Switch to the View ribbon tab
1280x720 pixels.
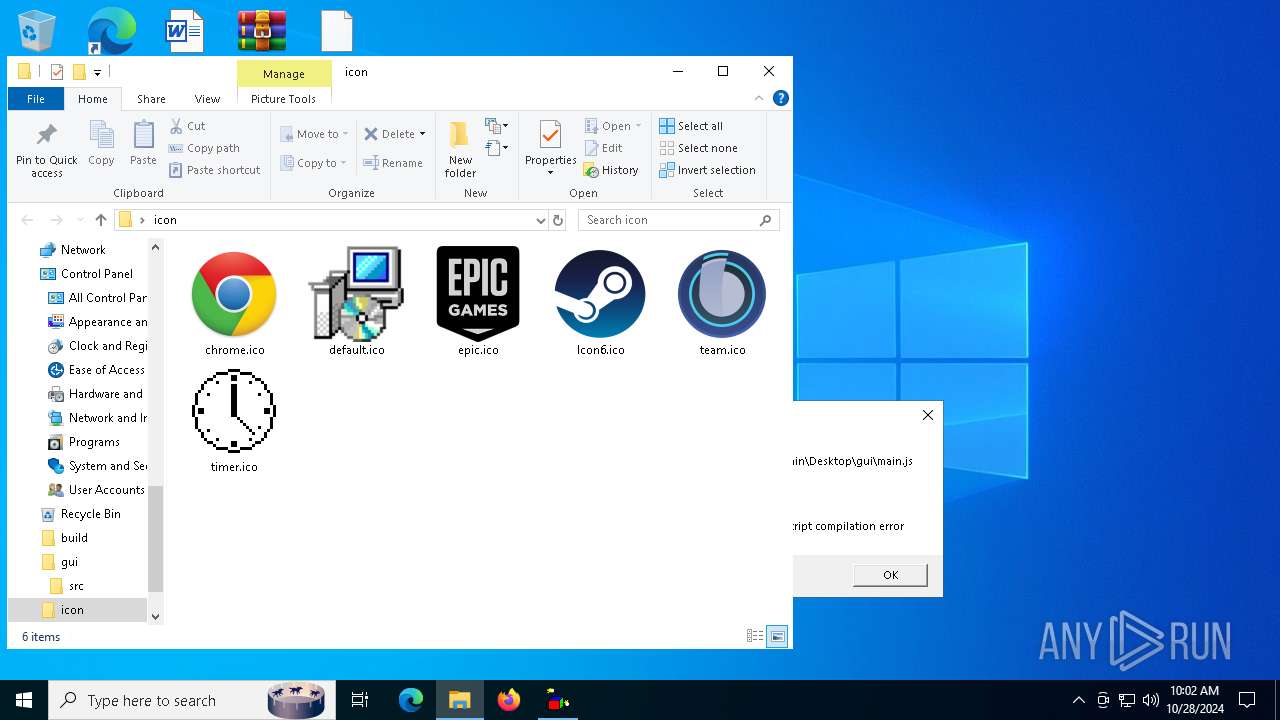(x=207, y=99)
